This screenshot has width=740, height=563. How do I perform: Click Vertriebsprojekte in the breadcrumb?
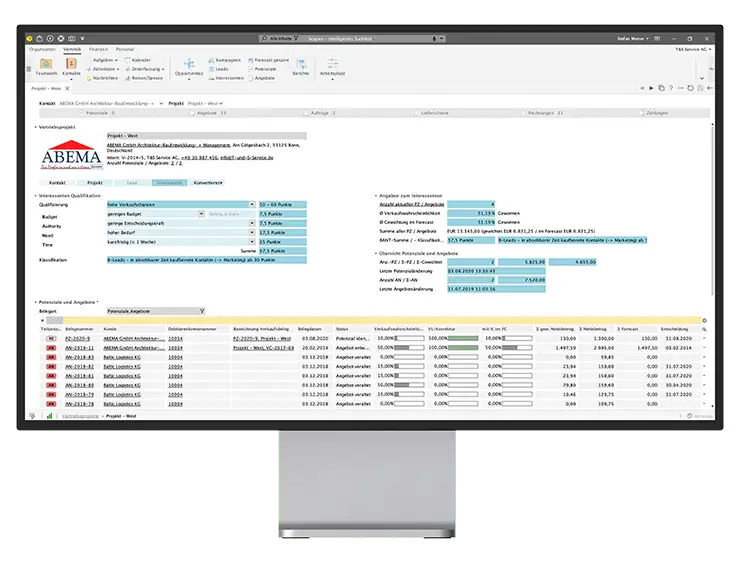click(x=81, y=416)
